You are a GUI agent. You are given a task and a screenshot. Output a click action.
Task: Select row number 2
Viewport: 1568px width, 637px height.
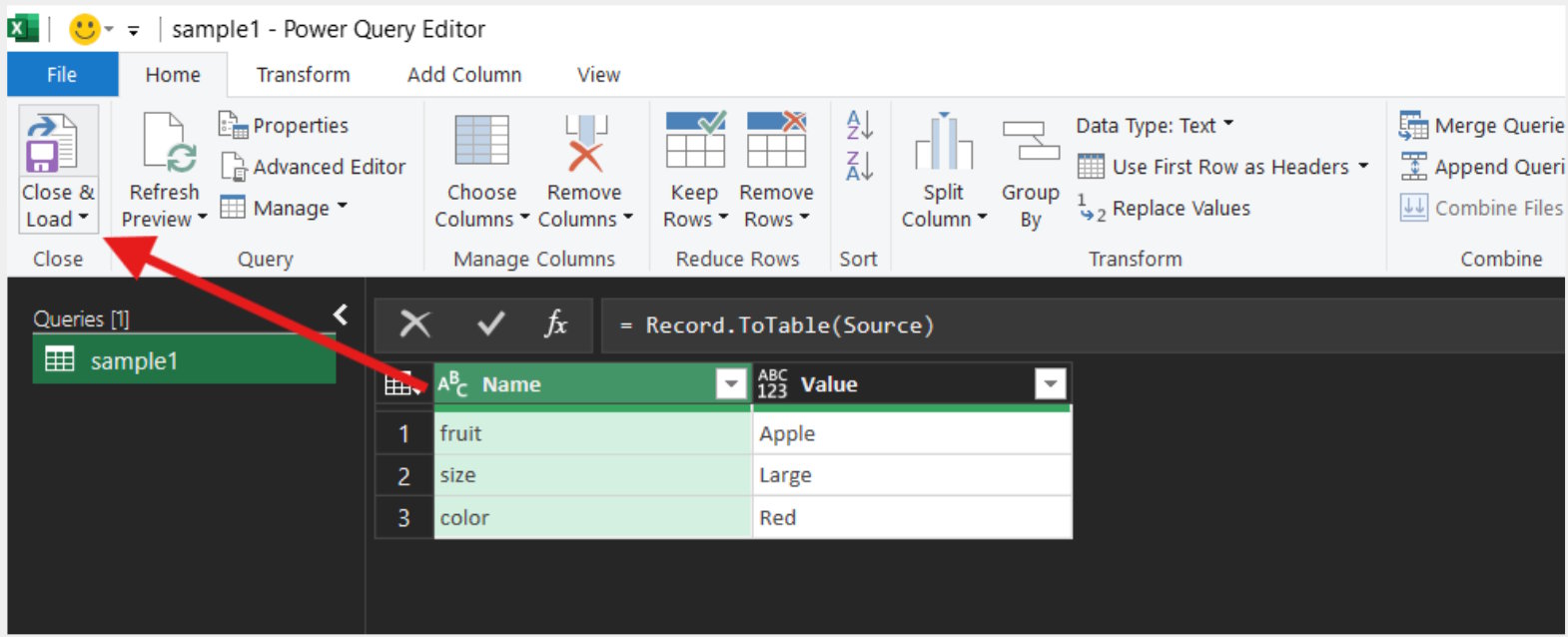[404, 475]
